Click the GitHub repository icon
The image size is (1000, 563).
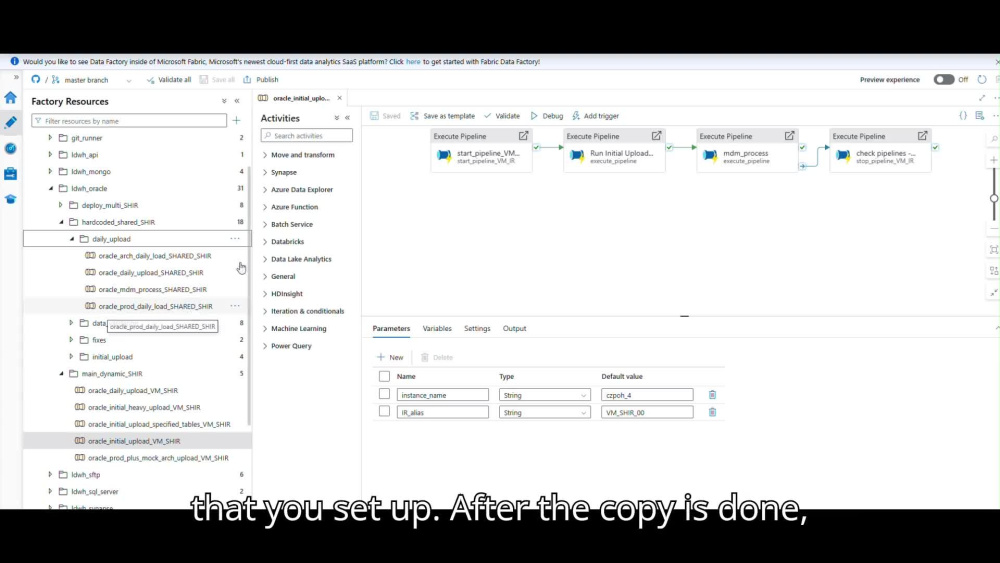[x=36, y=80]
